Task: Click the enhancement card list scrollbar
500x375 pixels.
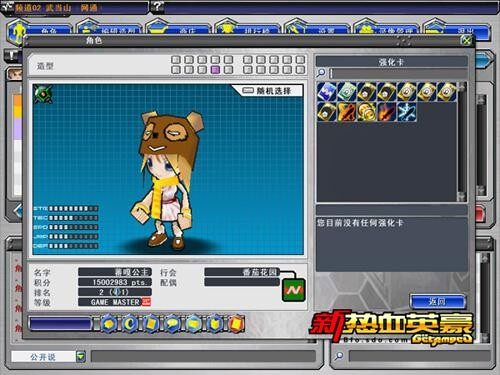Action: coord(462,142)
